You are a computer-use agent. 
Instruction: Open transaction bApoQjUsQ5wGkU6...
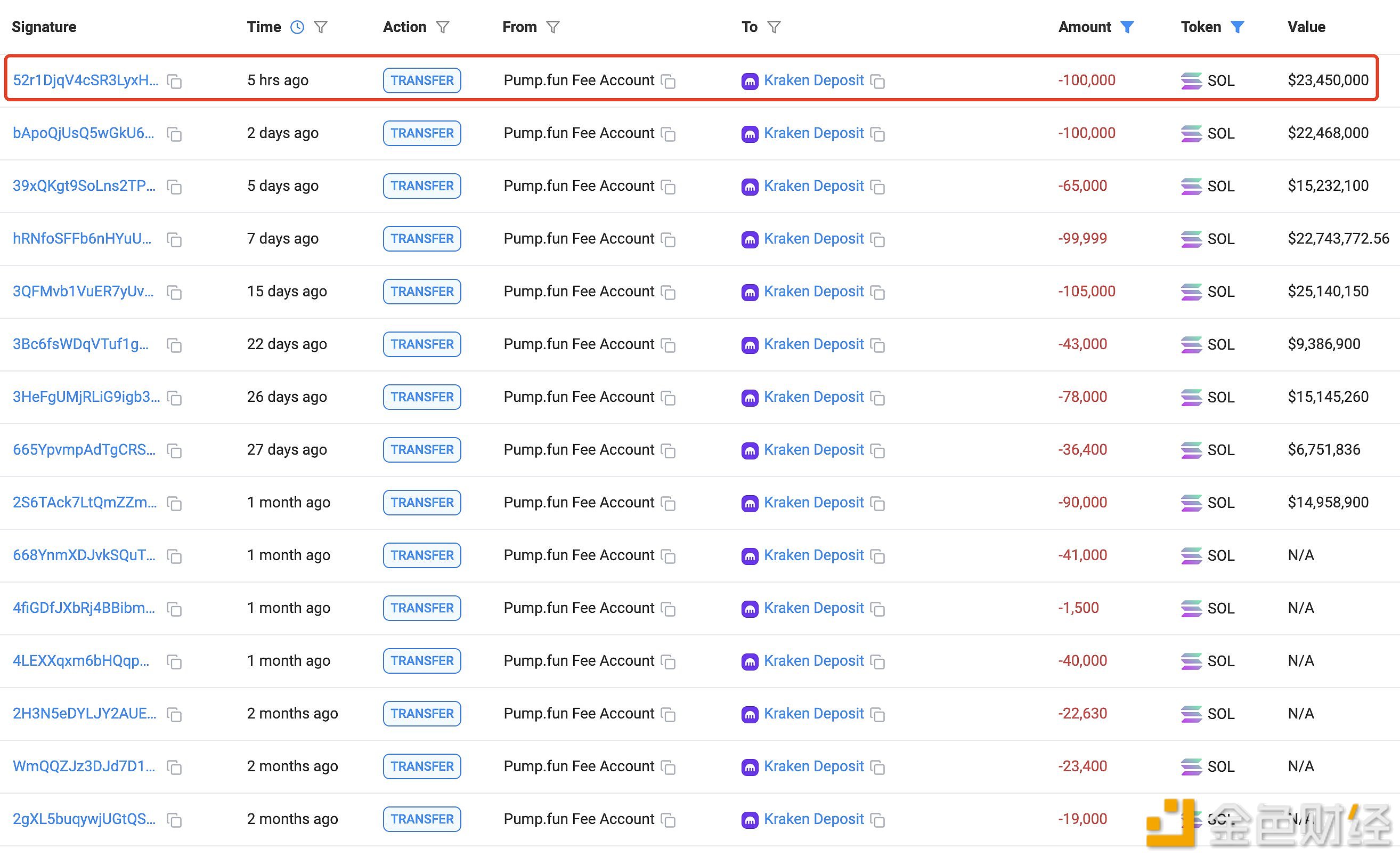[84, 133]
